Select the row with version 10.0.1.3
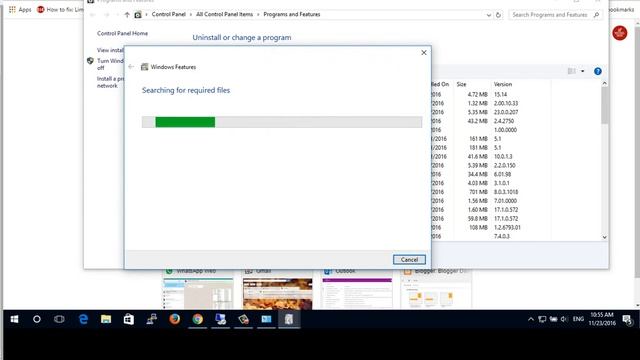Viewport: 640px width, 360px height. [x=503, y=157]
